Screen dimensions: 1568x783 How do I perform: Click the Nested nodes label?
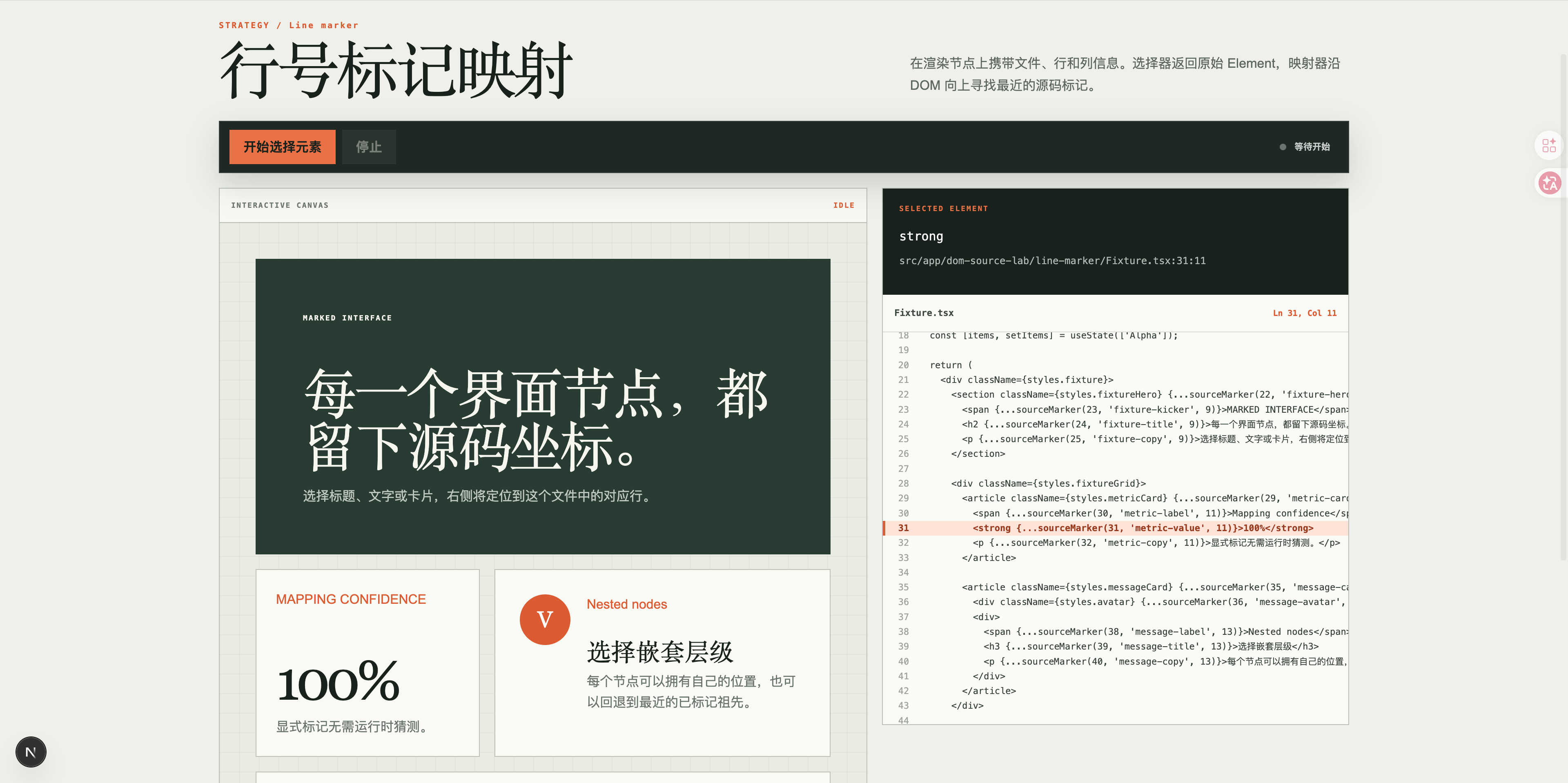click(626, 604)
